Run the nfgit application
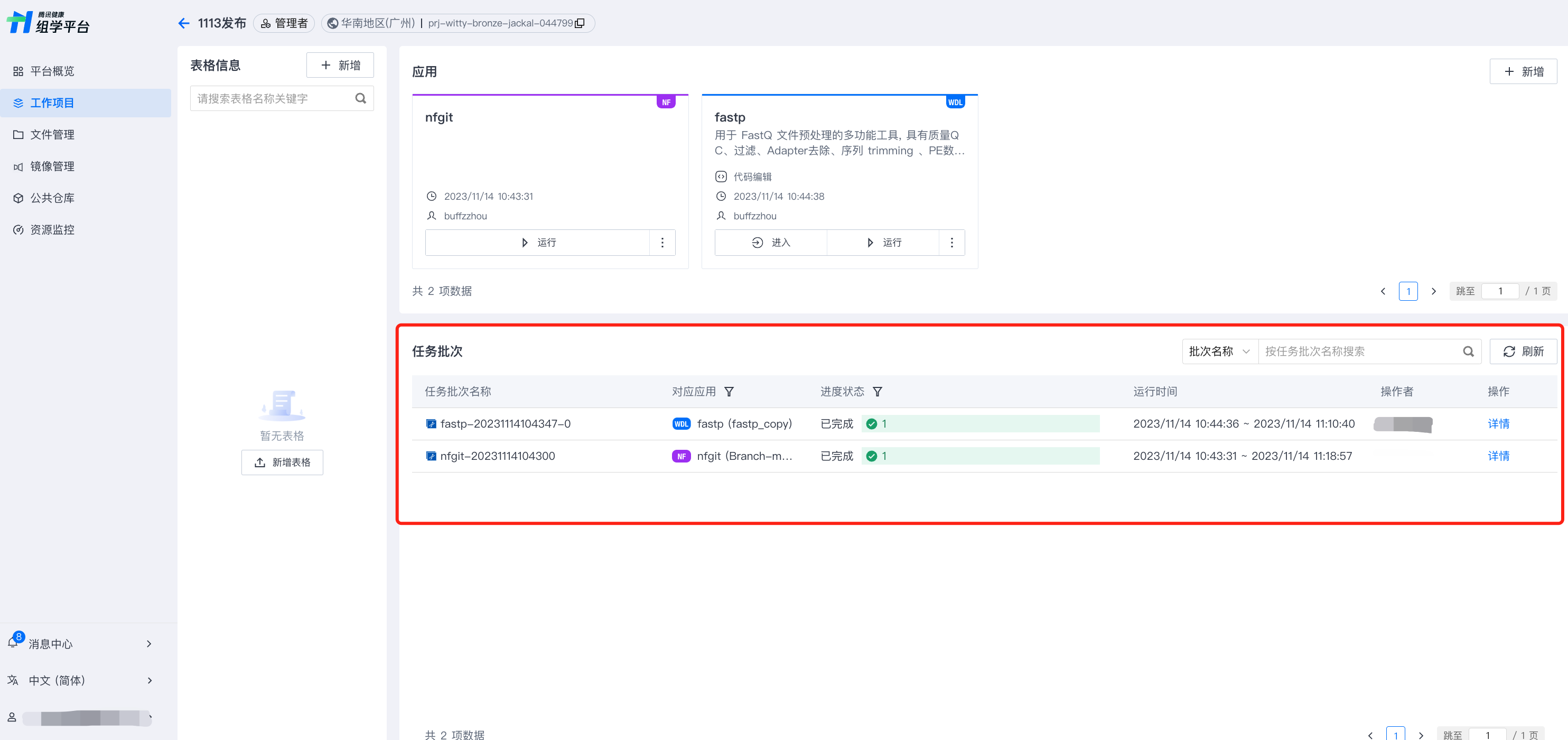This screenshot has height=740, width=1568. [x=538, y=243]
